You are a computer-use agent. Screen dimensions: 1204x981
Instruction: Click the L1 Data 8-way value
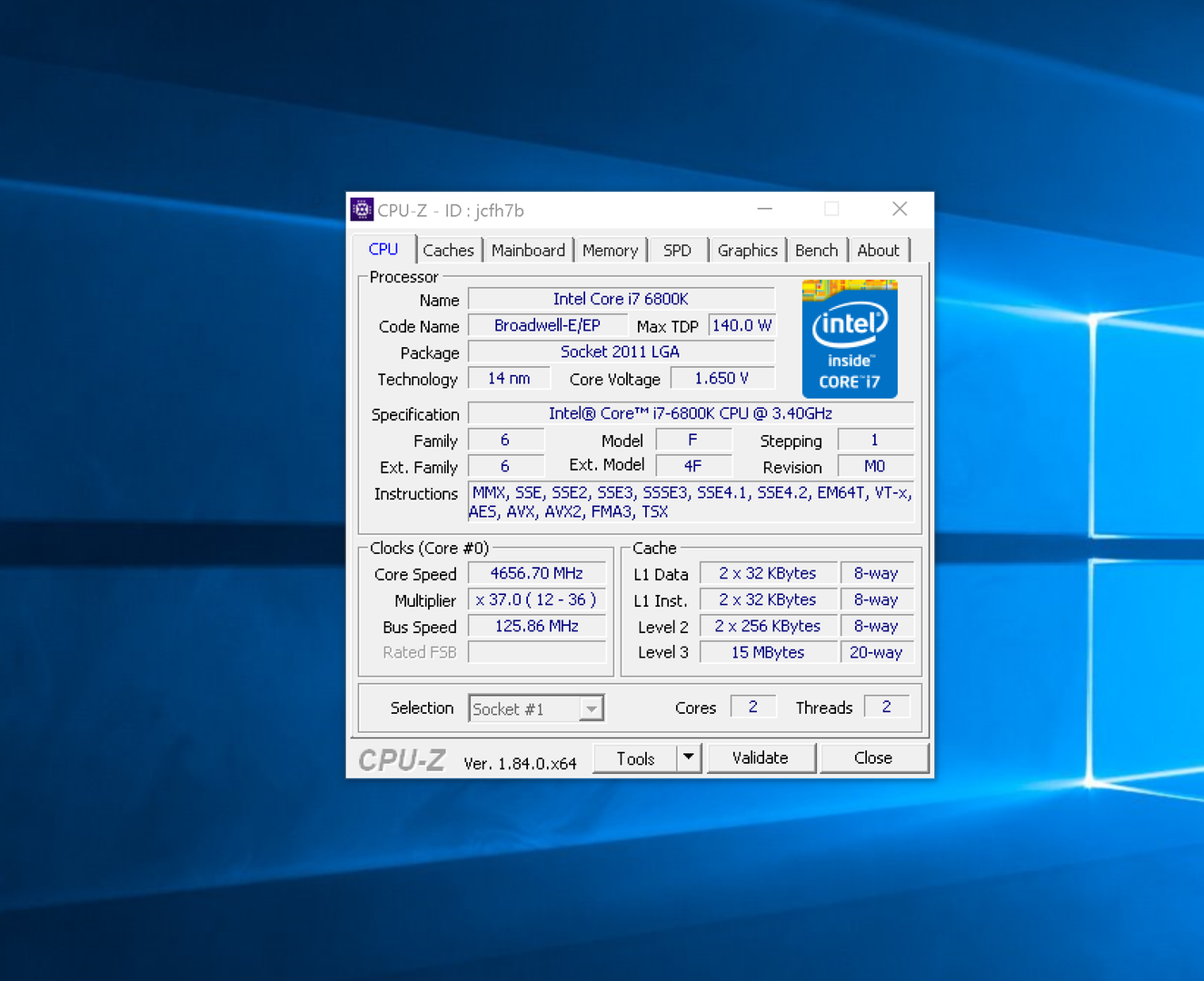876,573
